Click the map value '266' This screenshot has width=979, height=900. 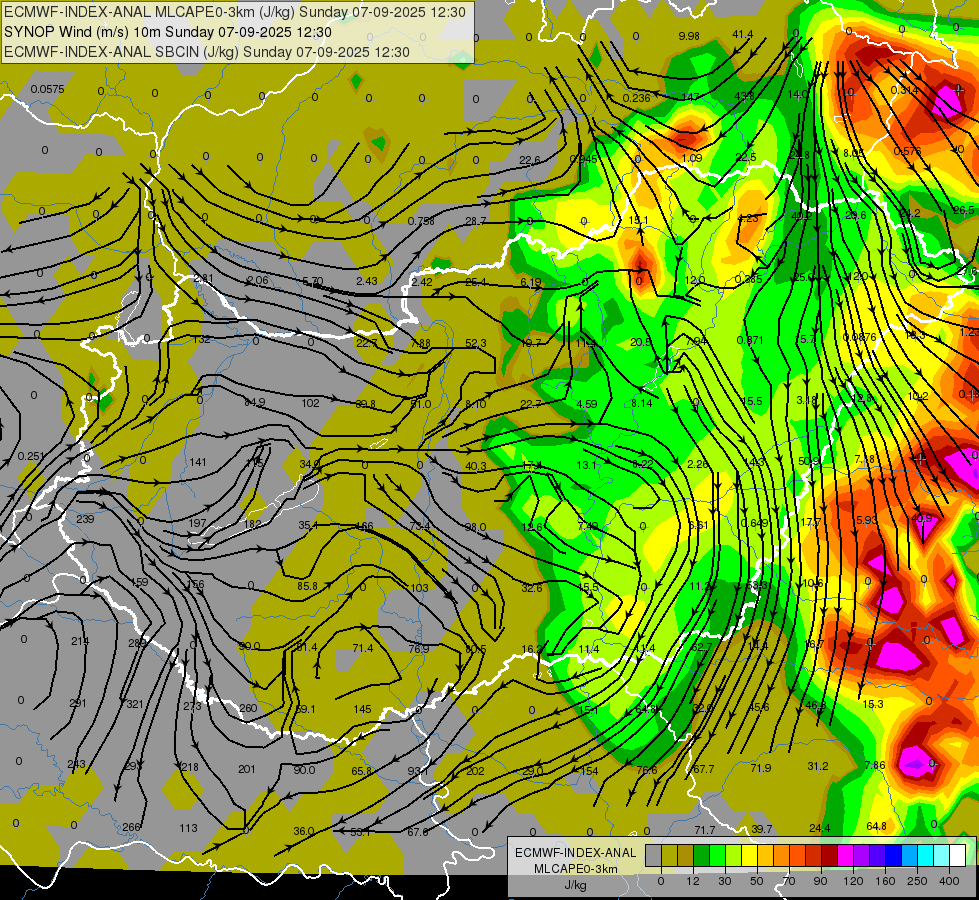pyautogui.click(x=131, y=827)
